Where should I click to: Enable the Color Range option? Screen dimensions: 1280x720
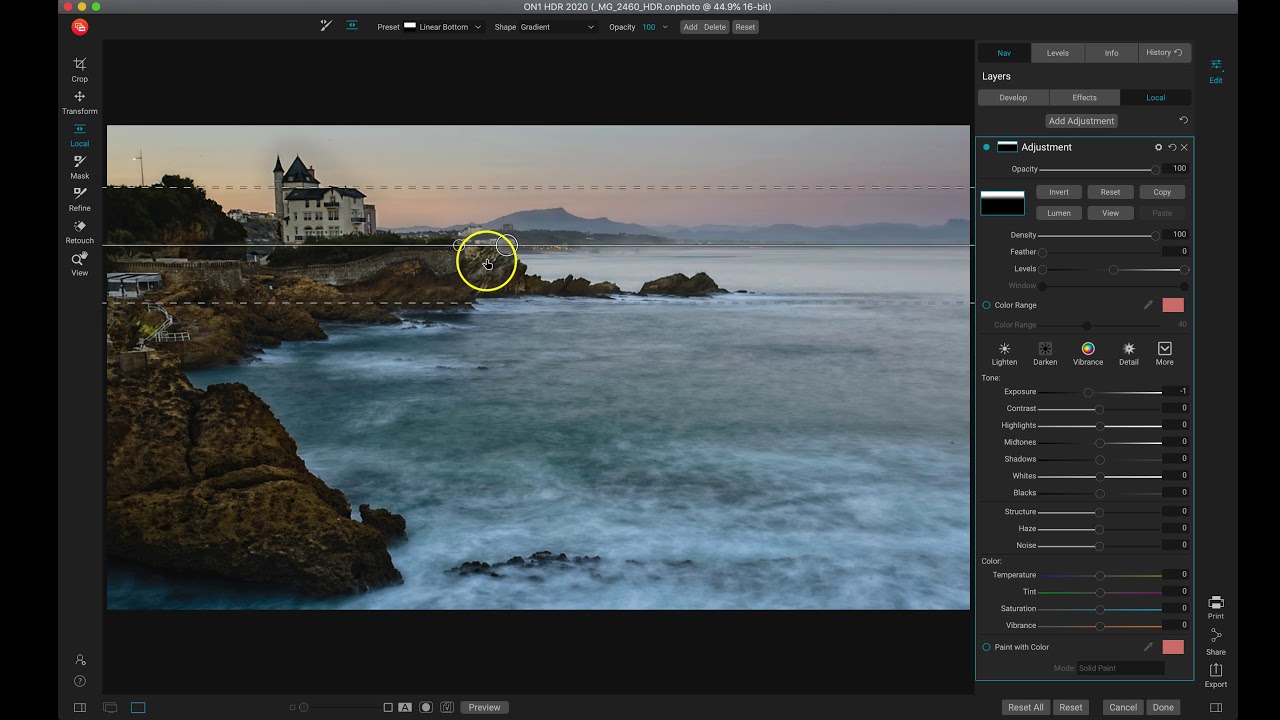coord(986,305)
